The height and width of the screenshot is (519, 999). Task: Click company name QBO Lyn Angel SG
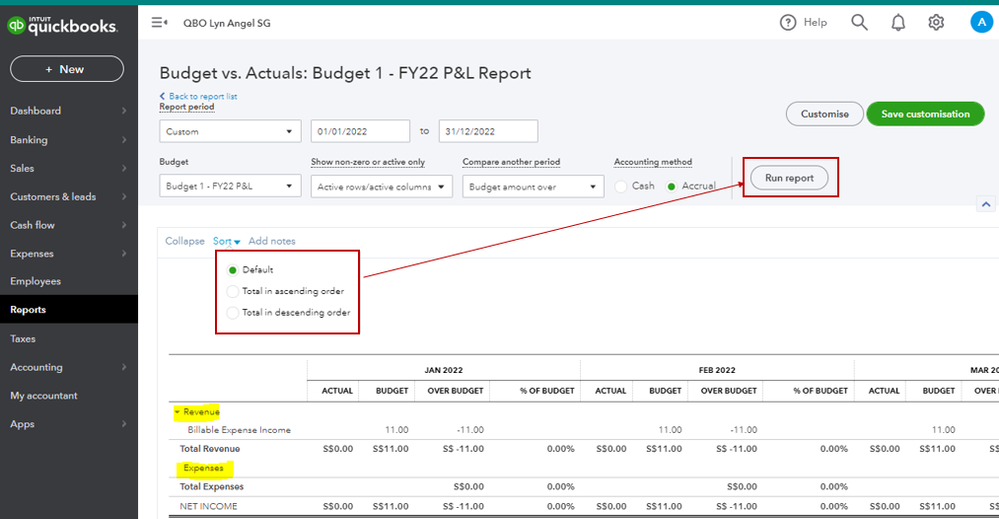[227, 24]
